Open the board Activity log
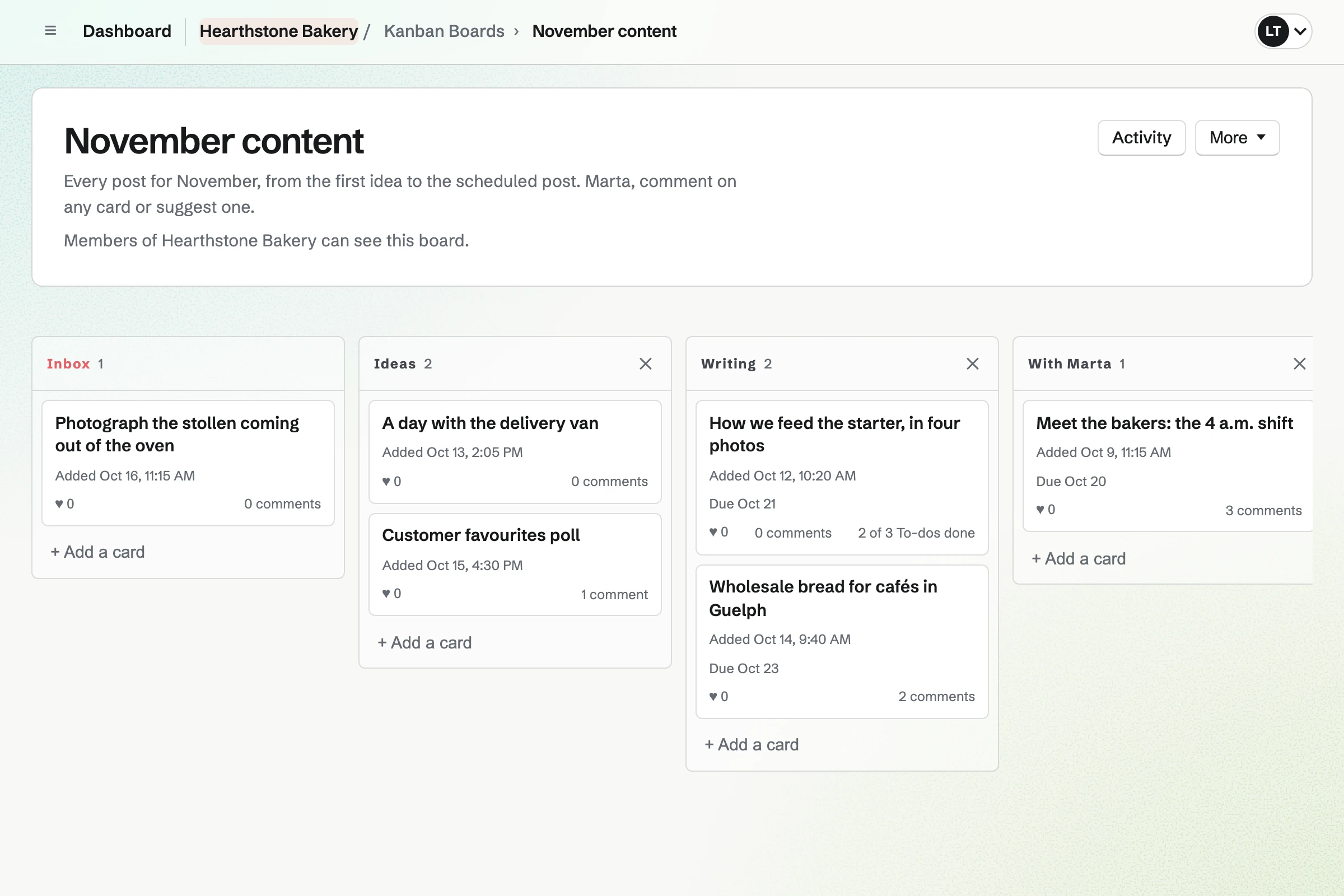Viewport: 1344px width, 896px height. [x=1141, y=138]
